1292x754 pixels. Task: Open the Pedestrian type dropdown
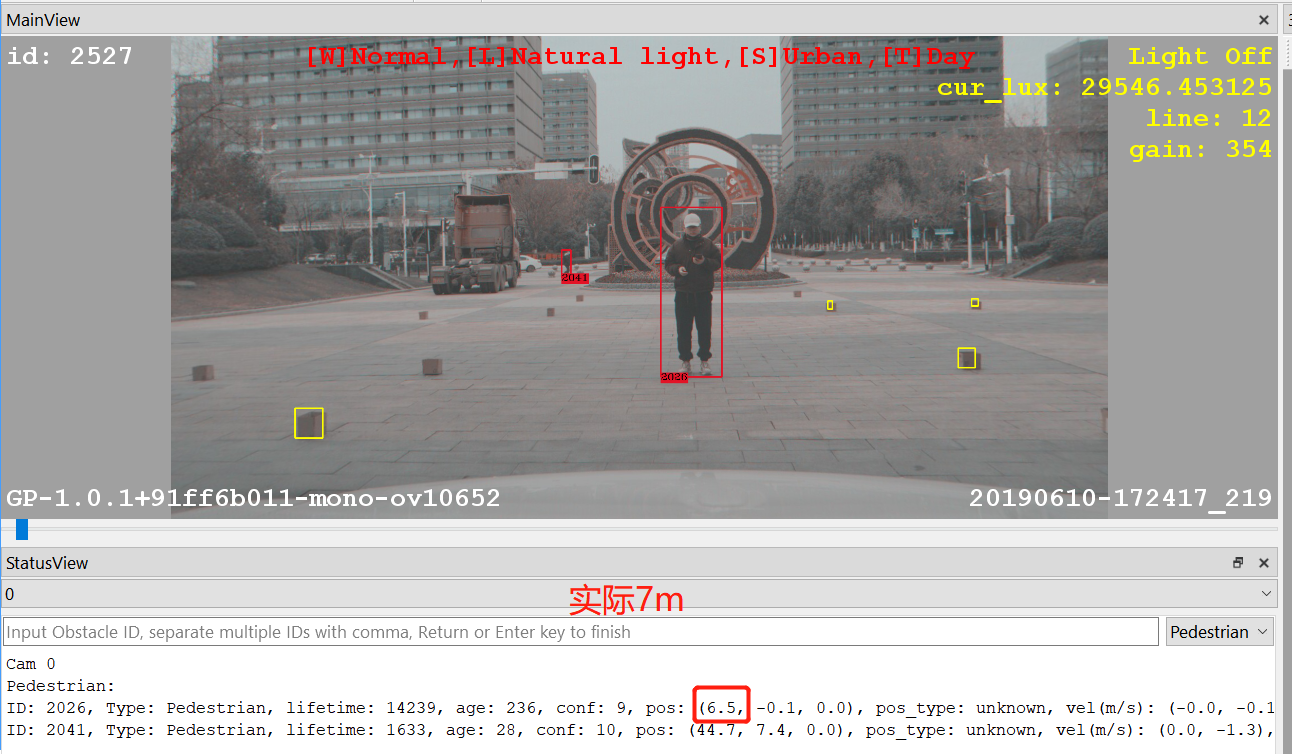(x=1219, y=632)
